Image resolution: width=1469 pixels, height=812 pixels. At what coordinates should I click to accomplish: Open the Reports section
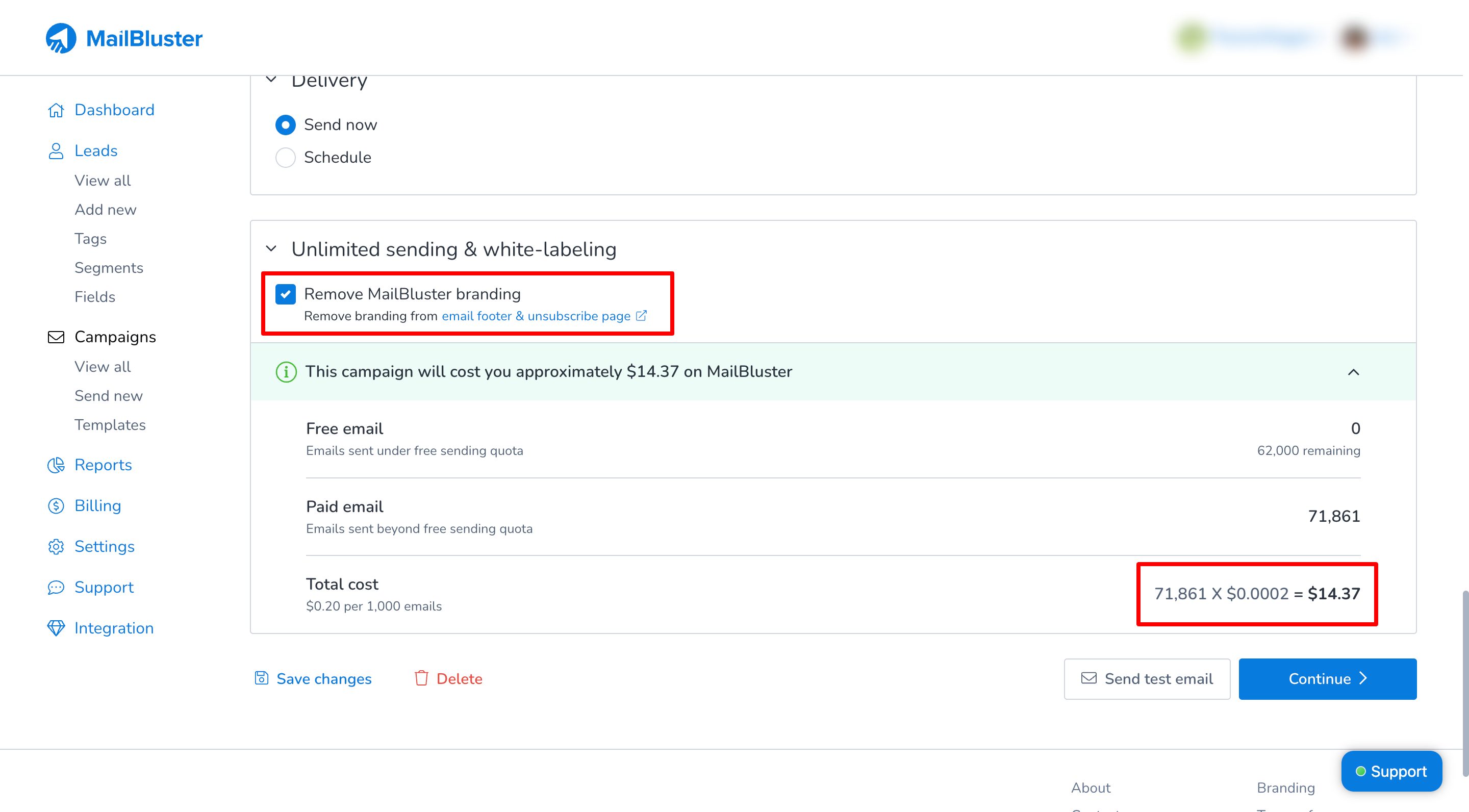pos(103,465)
